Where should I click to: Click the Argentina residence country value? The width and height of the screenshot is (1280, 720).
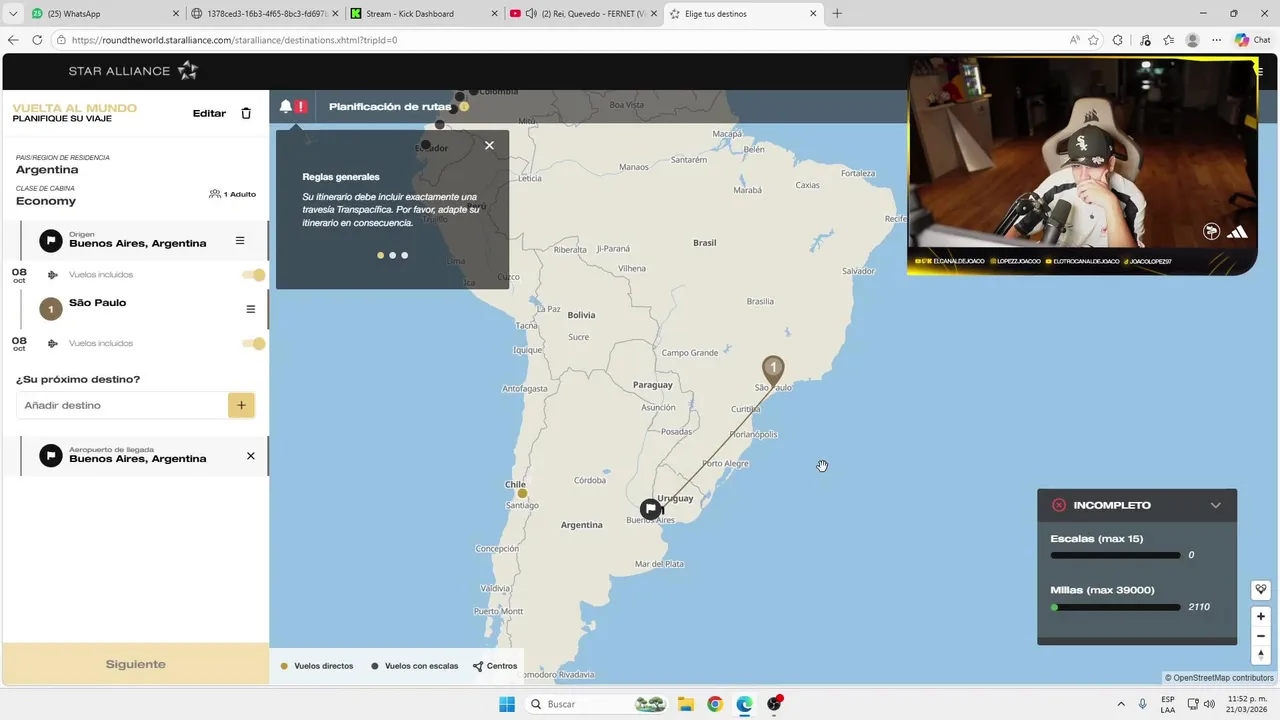(47, 170)
